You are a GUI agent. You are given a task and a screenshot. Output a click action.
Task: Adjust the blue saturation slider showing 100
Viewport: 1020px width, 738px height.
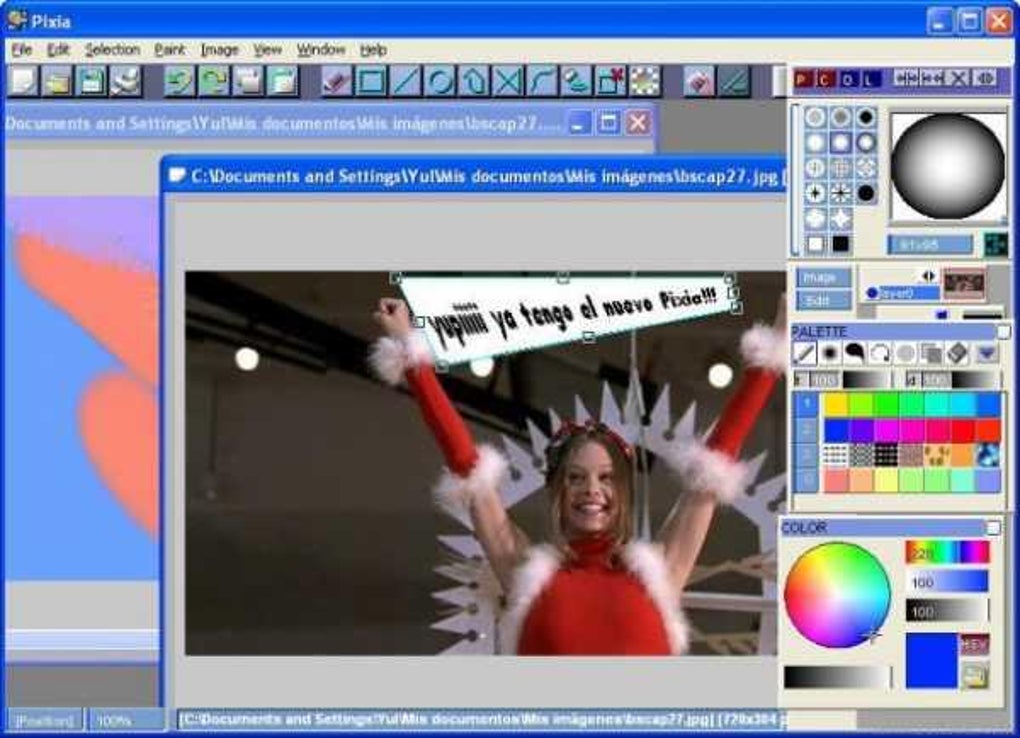(x=947, y=582)
